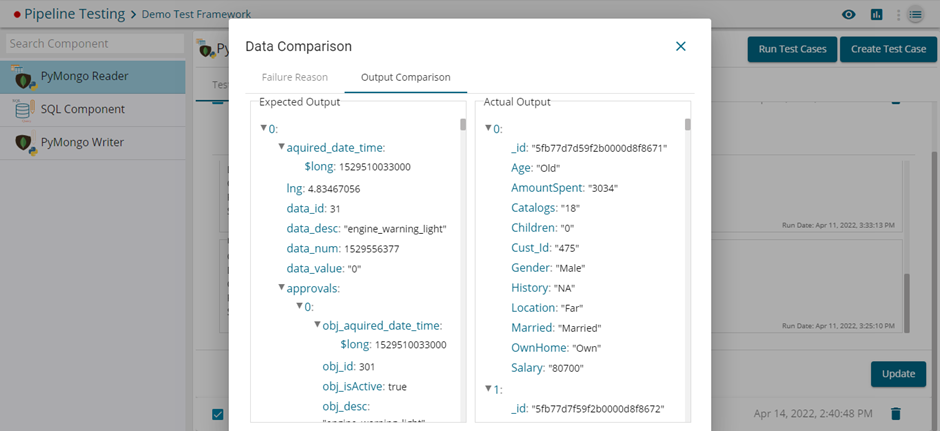Click the Run Test Cases button

[x=792, y=49]
